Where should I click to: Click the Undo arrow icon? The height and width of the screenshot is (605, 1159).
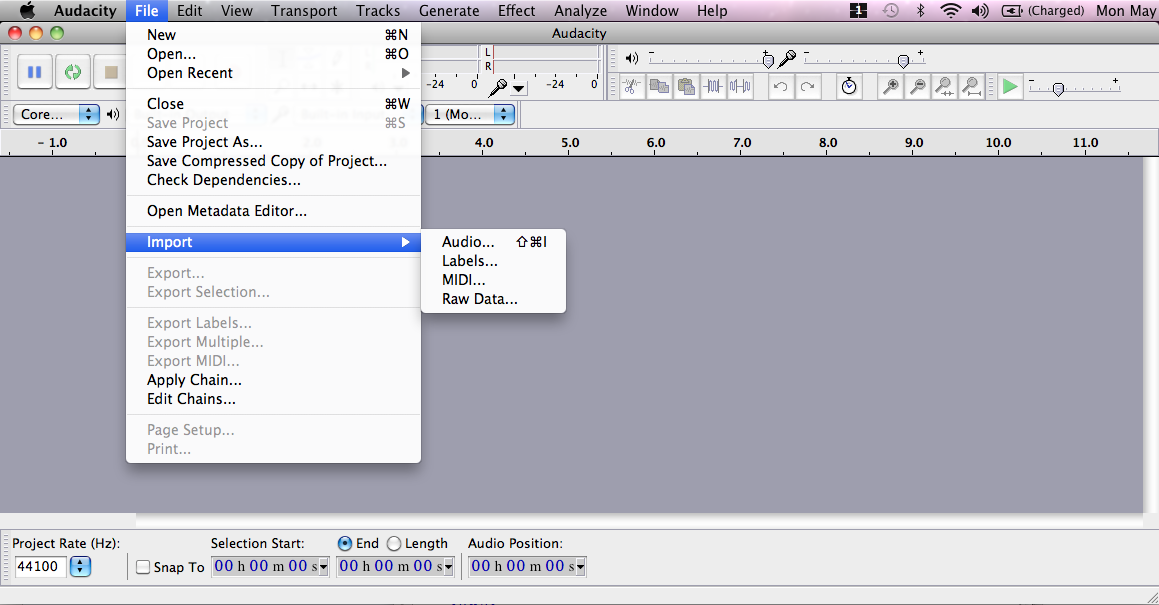pos(781,87)
